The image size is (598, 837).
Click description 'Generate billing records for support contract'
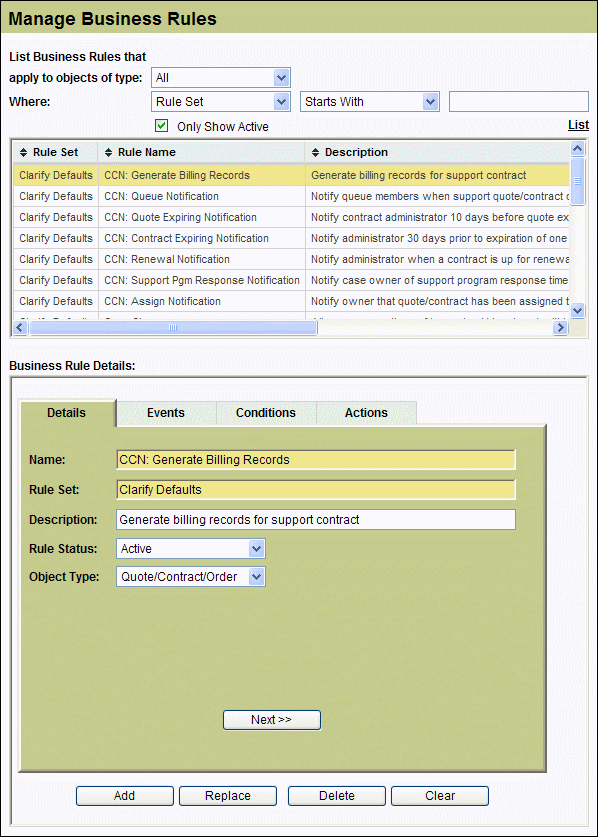(419, 175)
